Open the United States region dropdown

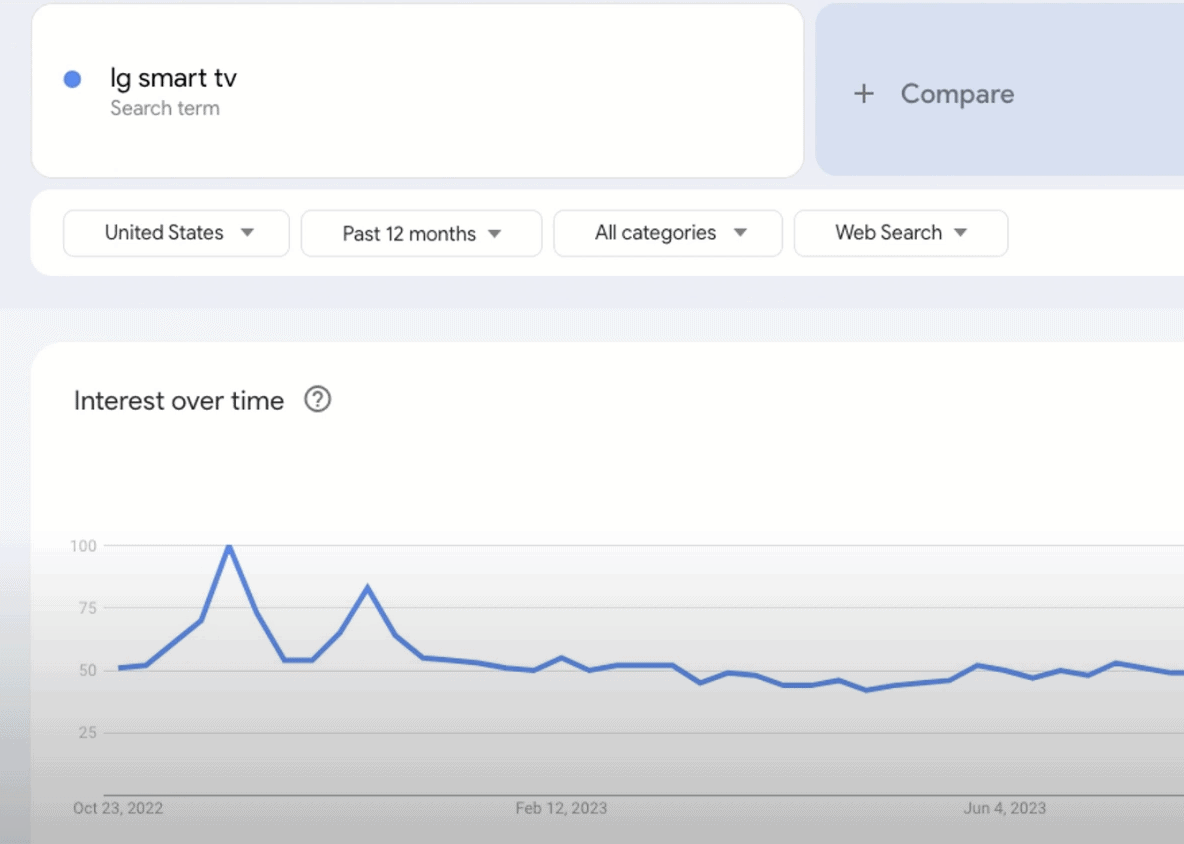coord(176,233)
